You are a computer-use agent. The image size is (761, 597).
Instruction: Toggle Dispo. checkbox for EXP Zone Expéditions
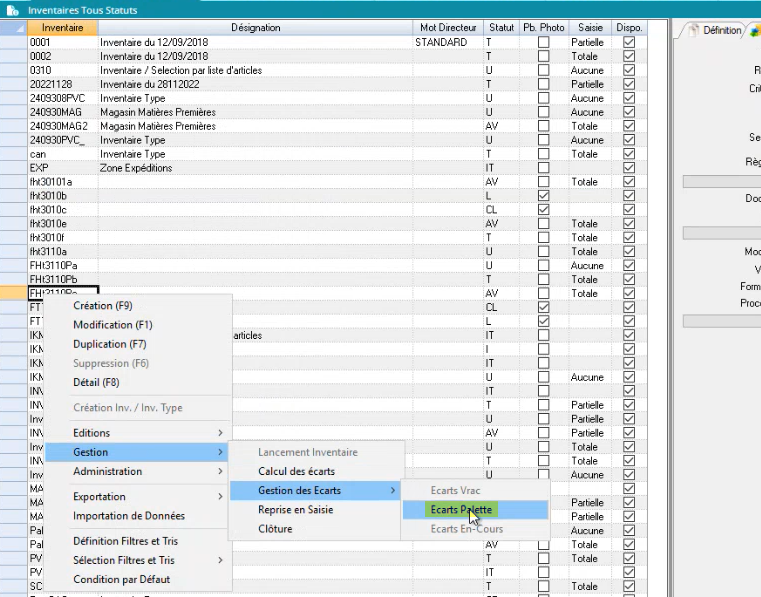[628, 168]
